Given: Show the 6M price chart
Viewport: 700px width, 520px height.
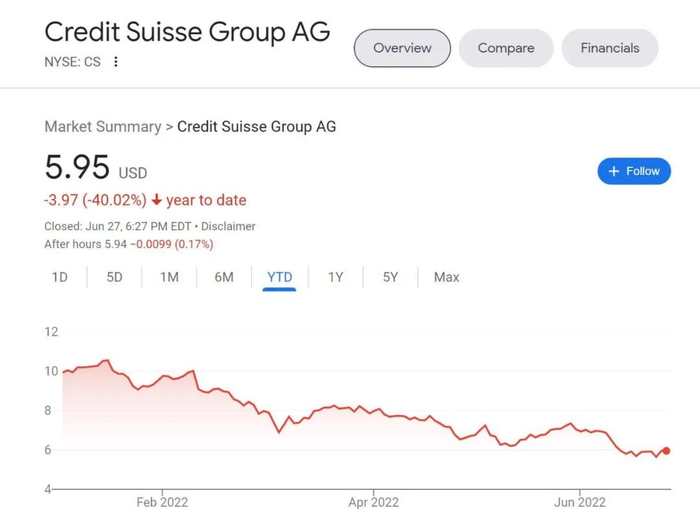Looking at the screenshot, I should 224,277.
